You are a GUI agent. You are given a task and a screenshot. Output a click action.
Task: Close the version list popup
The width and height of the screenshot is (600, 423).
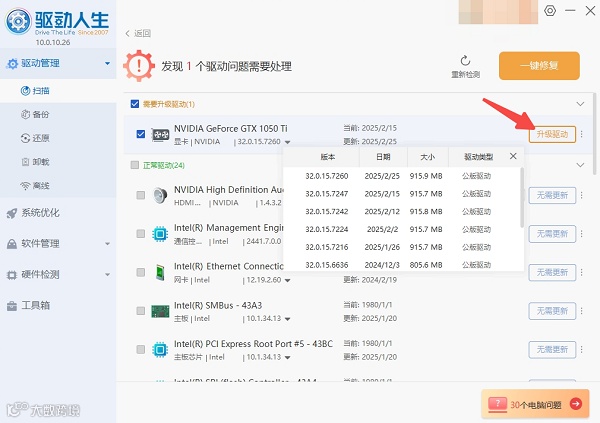513,156
